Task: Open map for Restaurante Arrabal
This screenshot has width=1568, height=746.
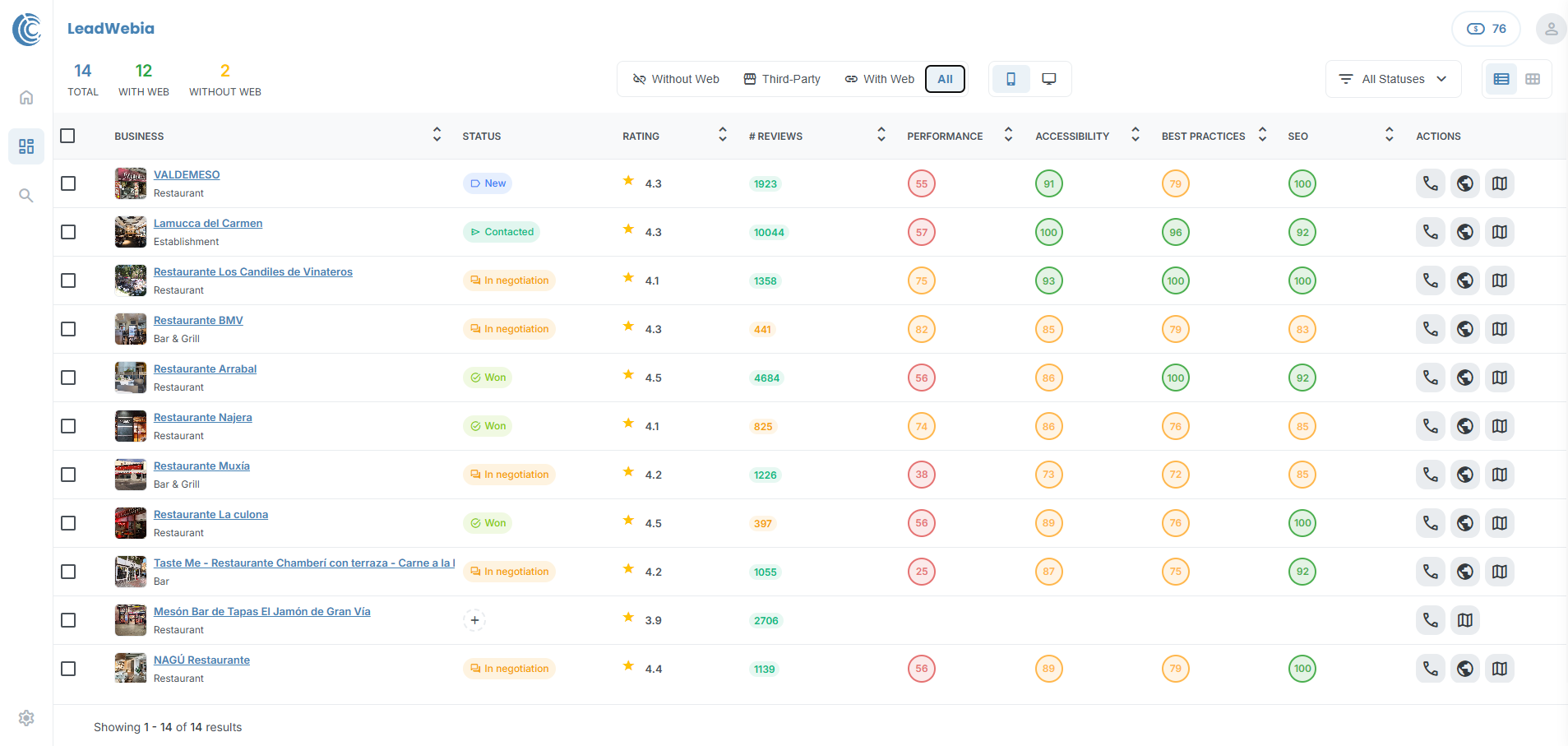Action: [1500, 378]
